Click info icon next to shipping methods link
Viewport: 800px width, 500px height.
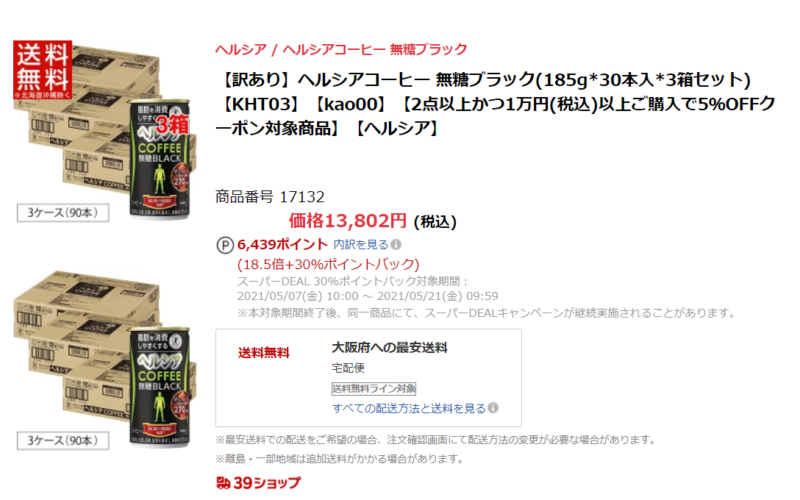(x=493, y=408)
